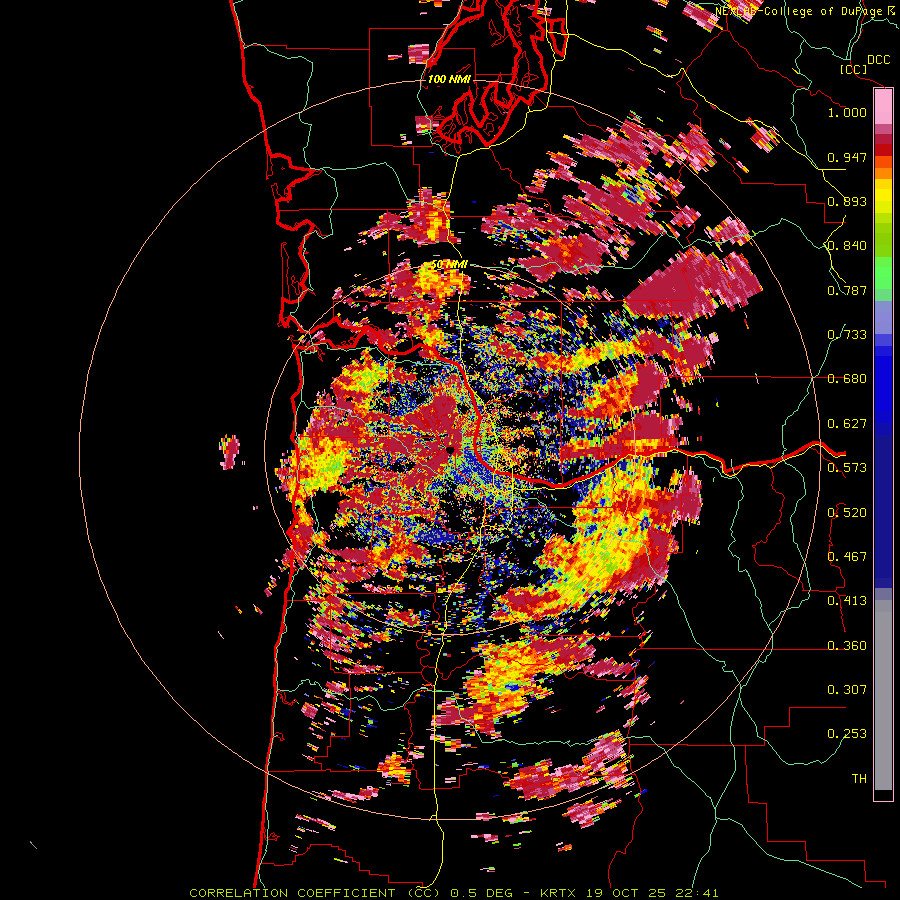Image resolution: width=900 pixels, height=900 pixels.
Task: Click the 1.000 legend value
Action: point(847,112)
